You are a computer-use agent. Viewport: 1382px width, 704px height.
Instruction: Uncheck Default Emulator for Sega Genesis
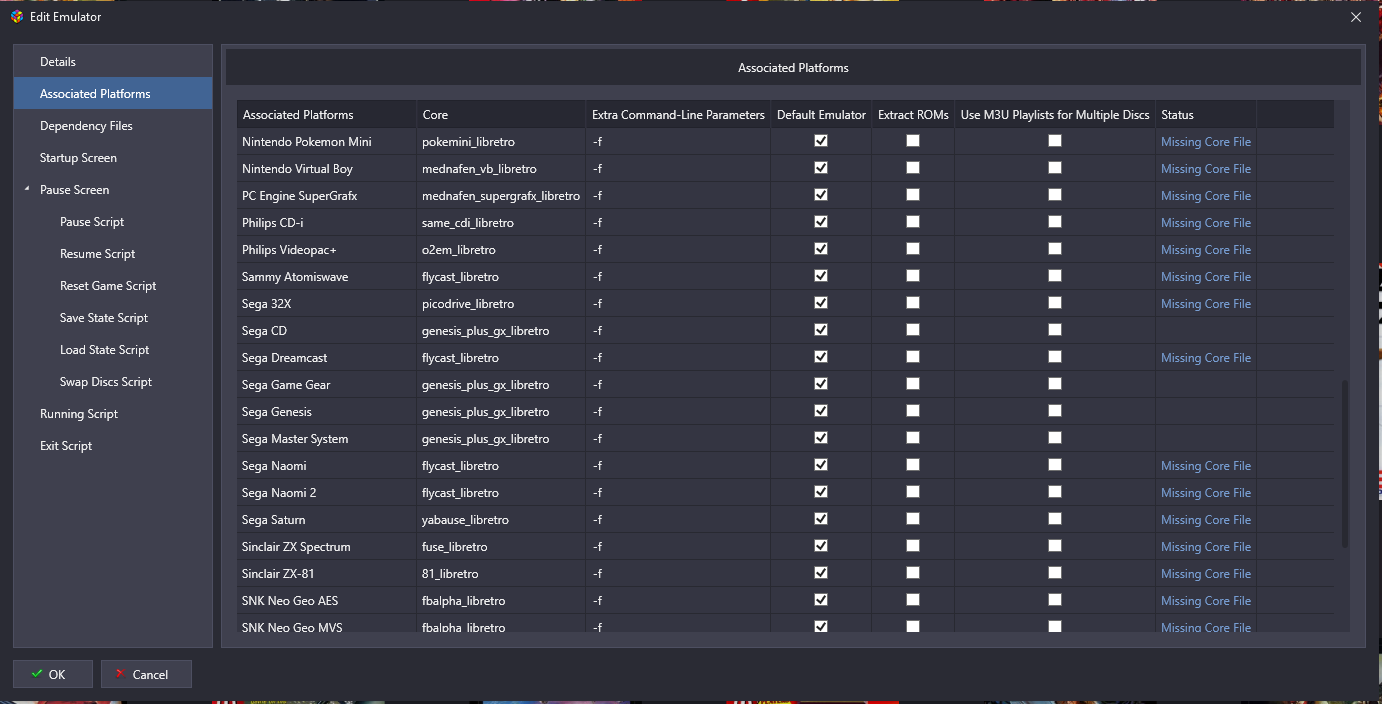pyautogui.click(x=821, y=411)
